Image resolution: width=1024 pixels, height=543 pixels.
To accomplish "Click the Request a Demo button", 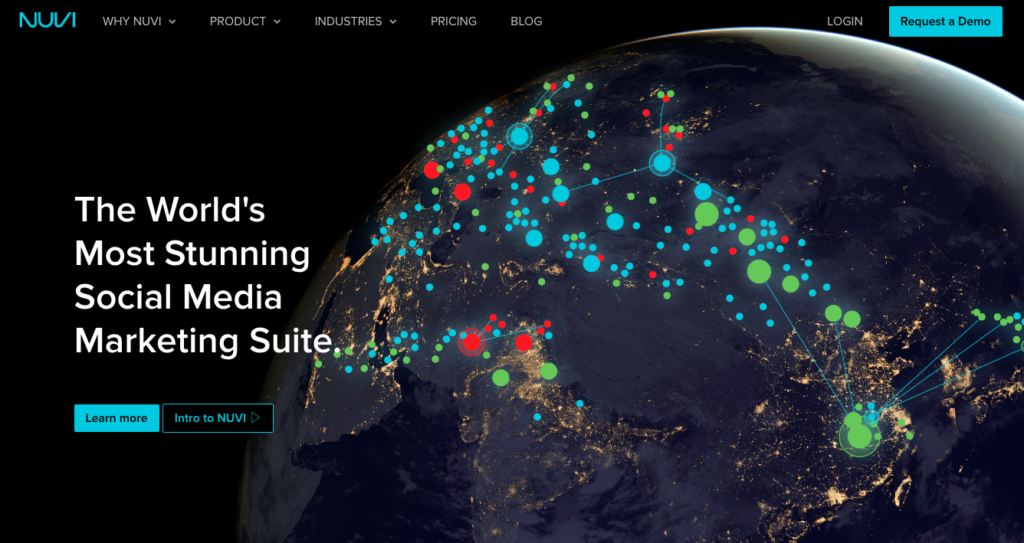I will (945, 22).
